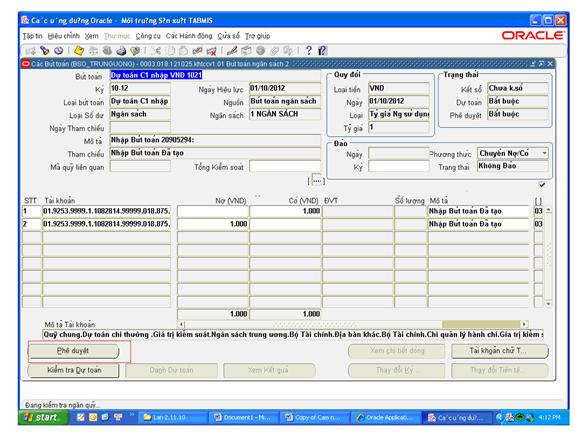This screenshot has height=434, width=575.
Task: Click the Tổng Kiểm soát field
Action: pyautogui.click(x=285, y=167)
